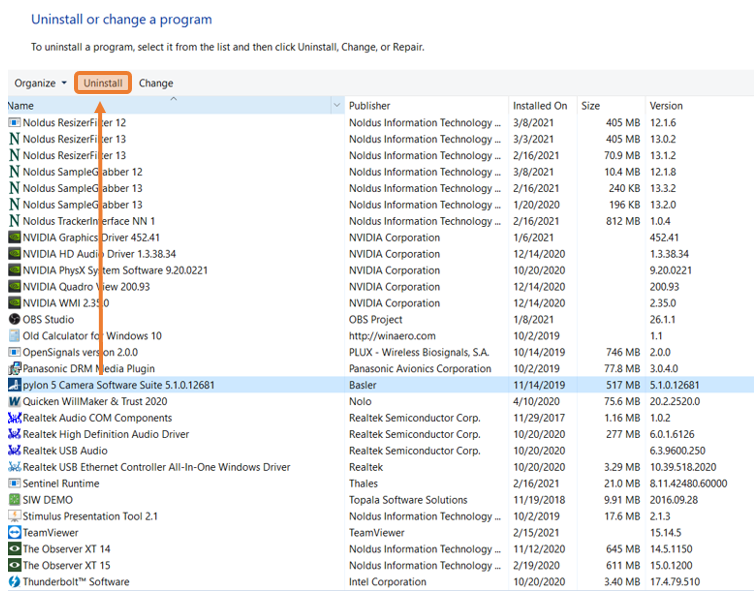Click the OpenSignals version 2.0.0 icon
Viewport: 754px width, 593px height.
pos(14,352)
